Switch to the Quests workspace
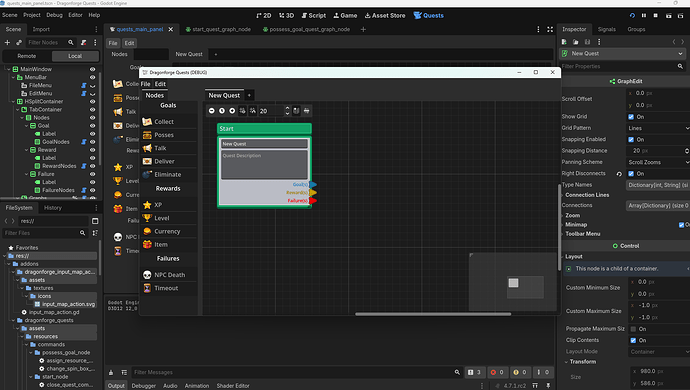Viewport: 690px width, 390px height. 429,15
